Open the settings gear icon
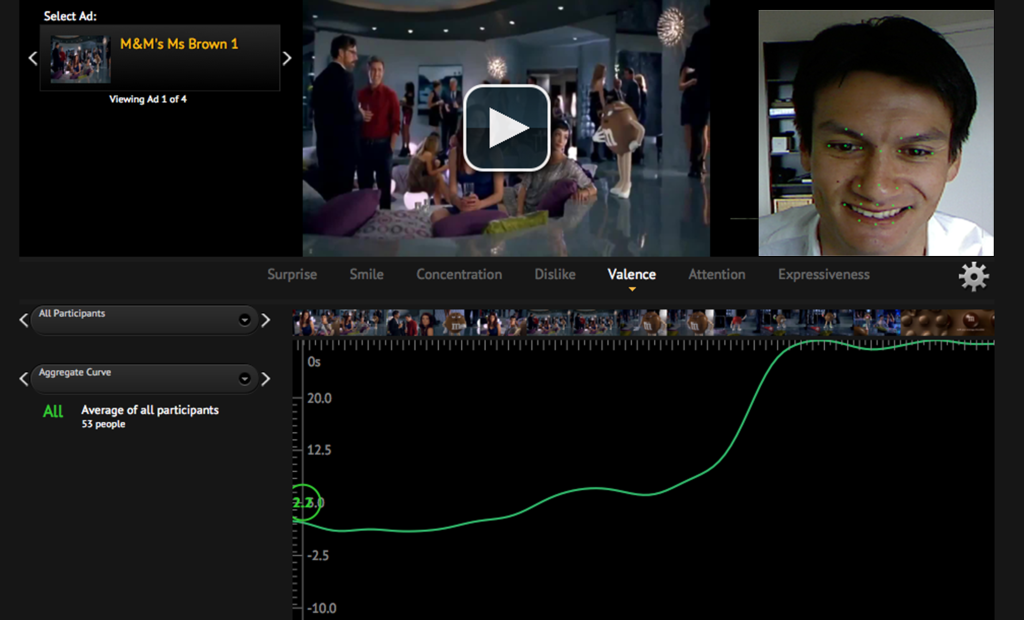Screen dimensions: 1024x620 tap(973, 276)
